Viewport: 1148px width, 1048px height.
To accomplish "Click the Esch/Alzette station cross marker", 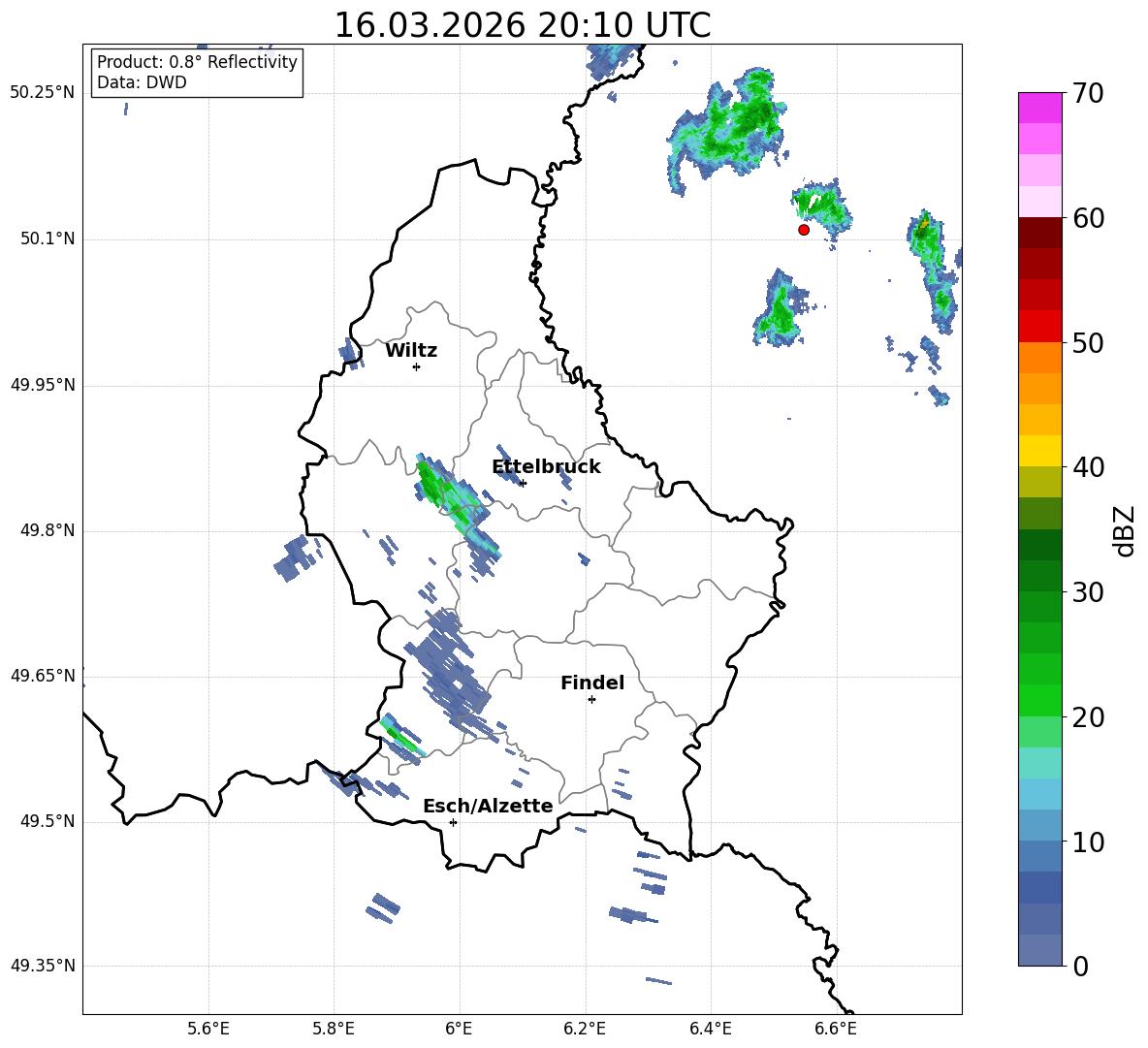I will point(453,822).
